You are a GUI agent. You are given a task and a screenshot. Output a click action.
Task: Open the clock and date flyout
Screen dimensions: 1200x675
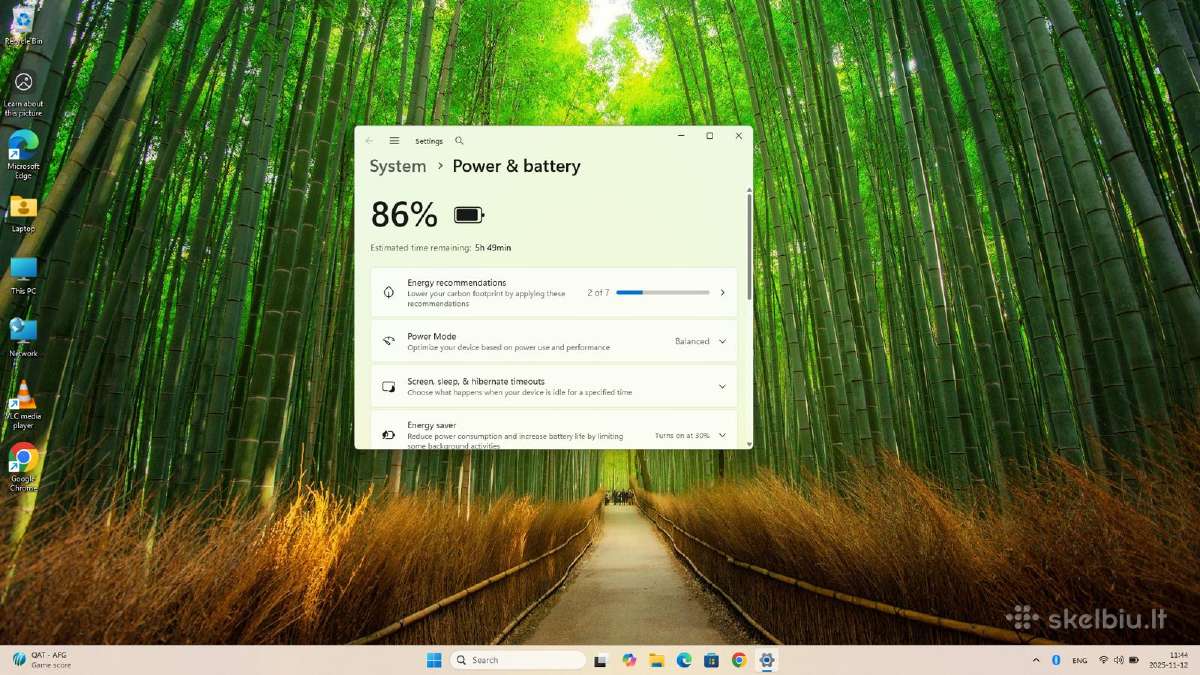[1171, 660]
